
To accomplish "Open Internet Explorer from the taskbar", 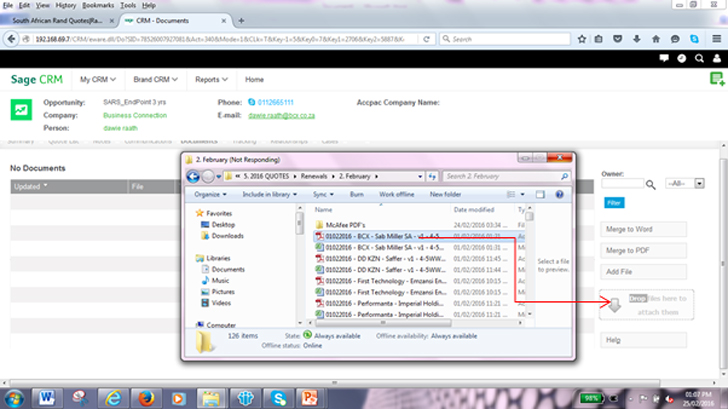I will coord(113,398).
